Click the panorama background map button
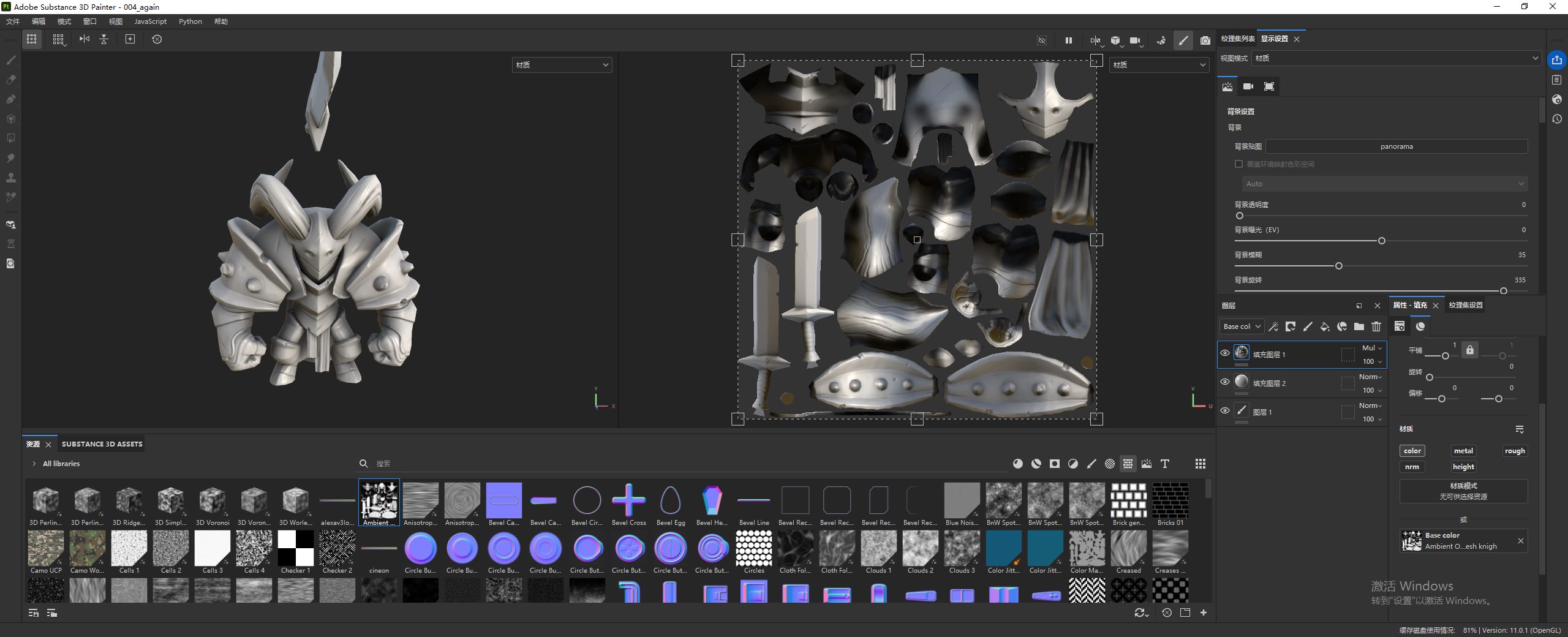 pos(1396,146)
